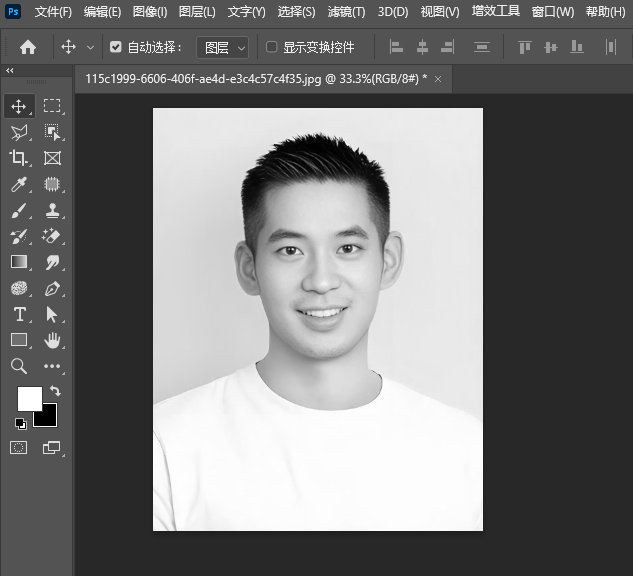Select the Hand tool

[52, 340]
